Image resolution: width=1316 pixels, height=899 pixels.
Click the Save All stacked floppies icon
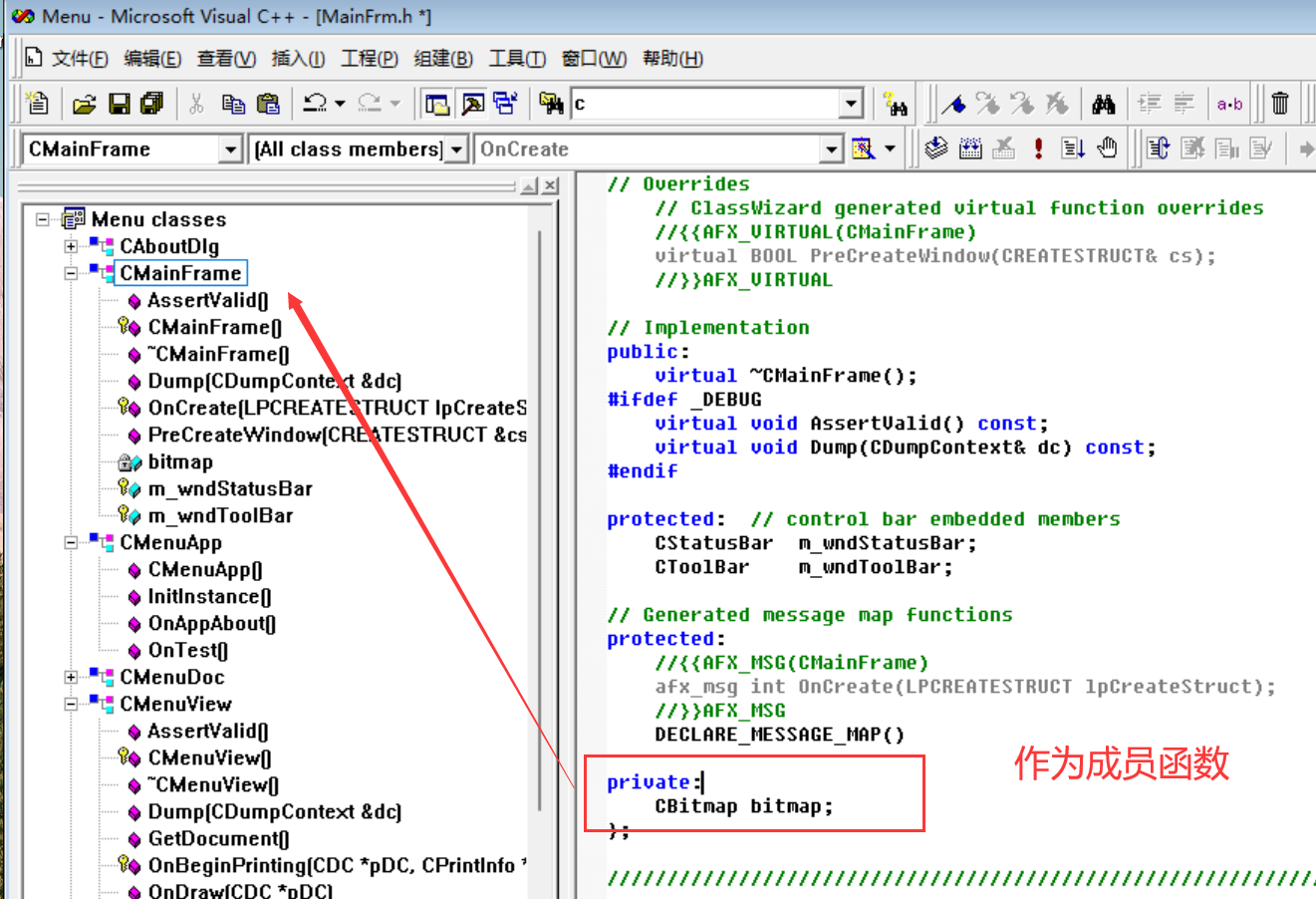[x=151, y=103]
